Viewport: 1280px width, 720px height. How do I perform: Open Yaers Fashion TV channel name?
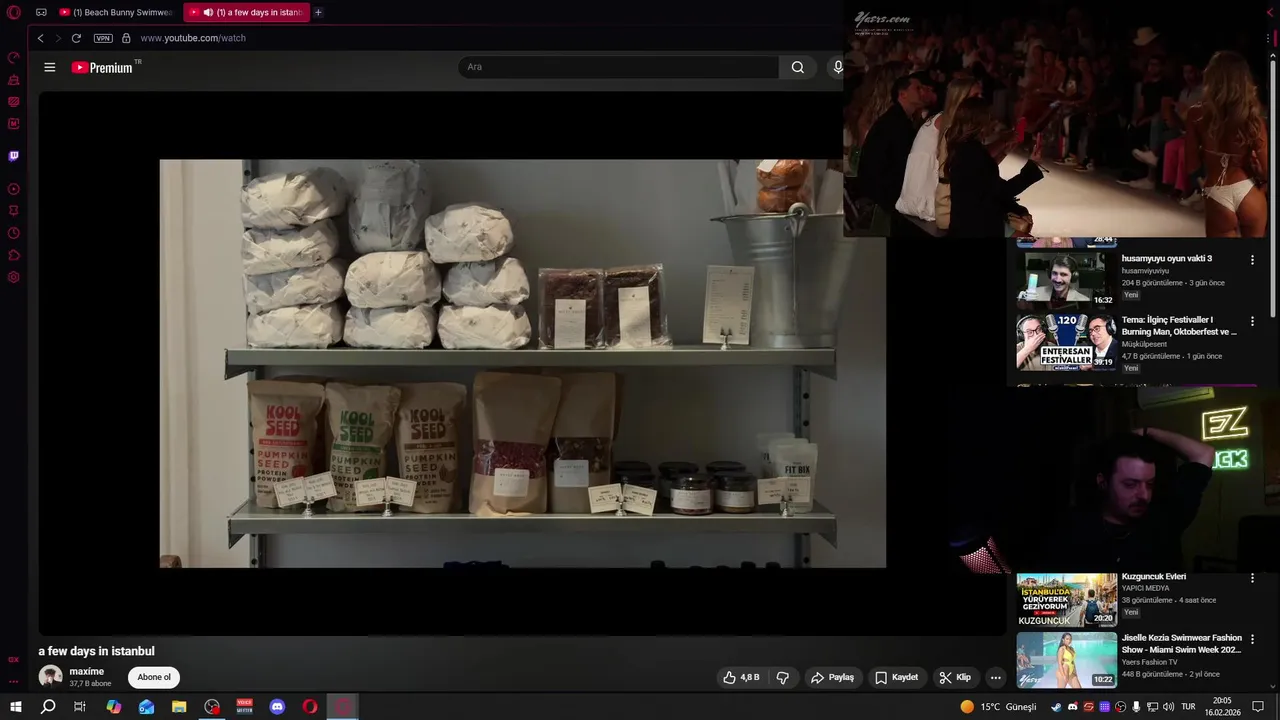1149,662
